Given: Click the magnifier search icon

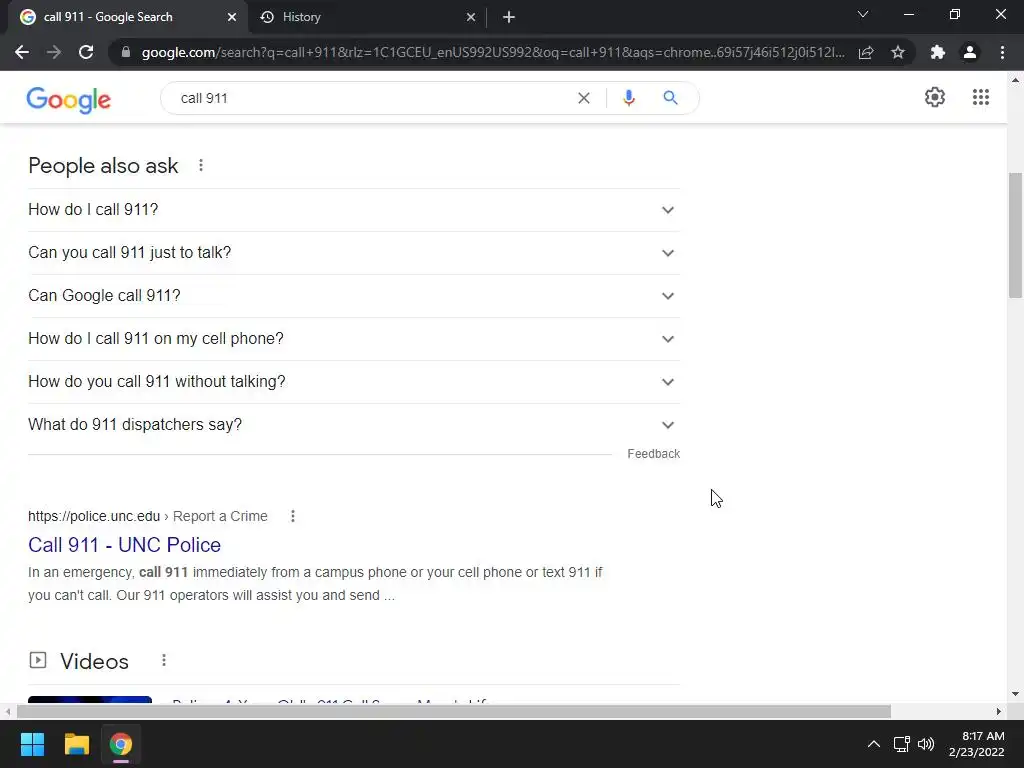Looking at the screenshot, I should point(670,98).
